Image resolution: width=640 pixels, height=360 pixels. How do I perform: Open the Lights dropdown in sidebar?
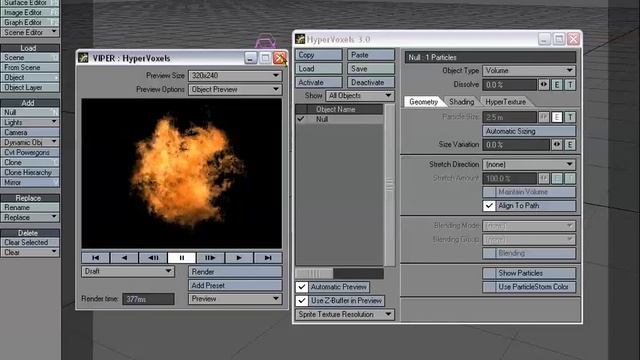pos(30,122)
